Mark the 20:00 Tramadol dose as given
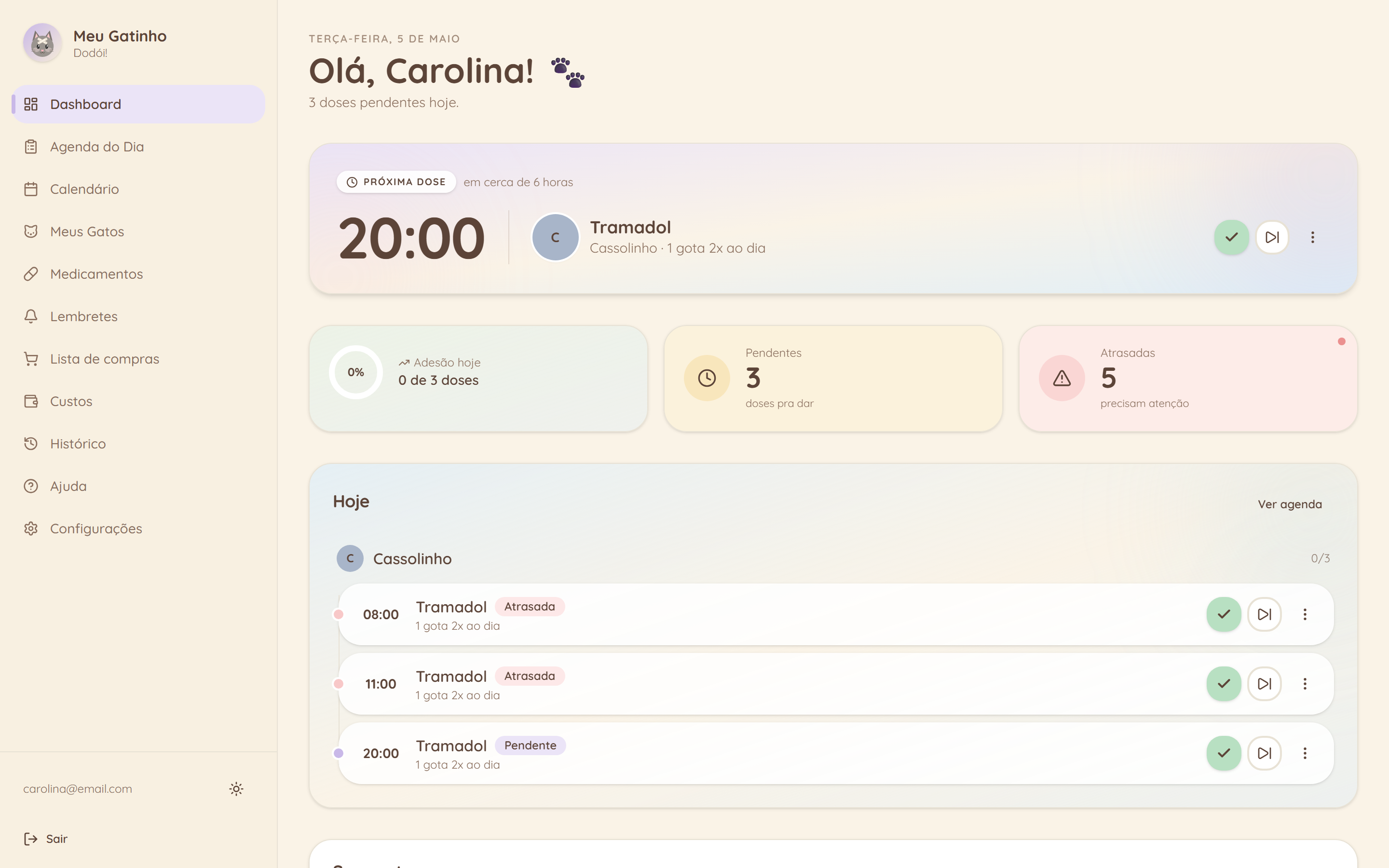The width and height of the screenshot is (1389, 868). point(1224,753)
